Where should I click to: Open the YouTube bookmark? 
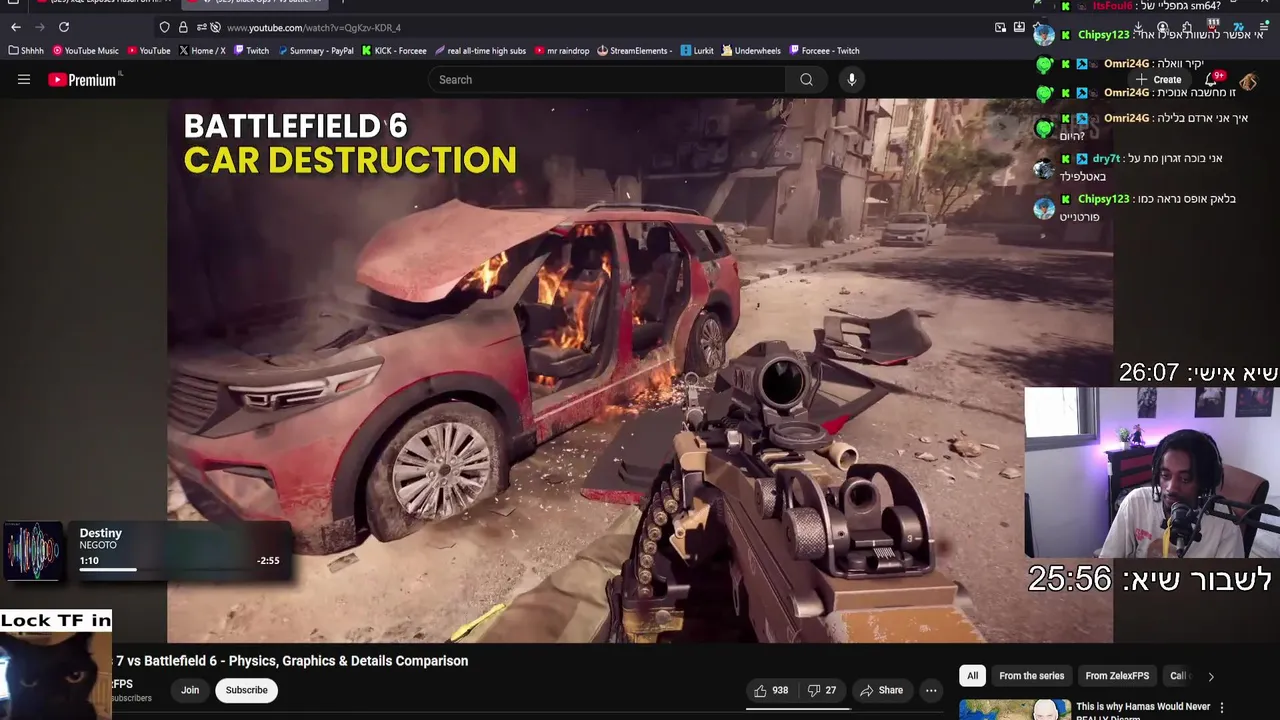click(148, 51)
